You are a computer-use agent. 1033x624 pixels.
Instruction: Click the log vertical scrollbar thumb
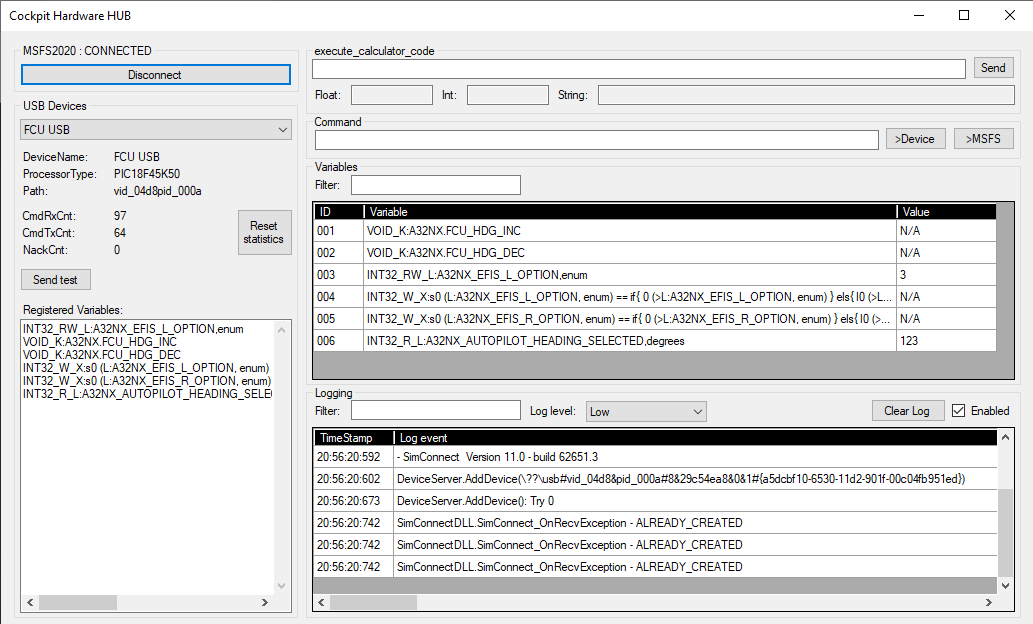(1005, 533)
